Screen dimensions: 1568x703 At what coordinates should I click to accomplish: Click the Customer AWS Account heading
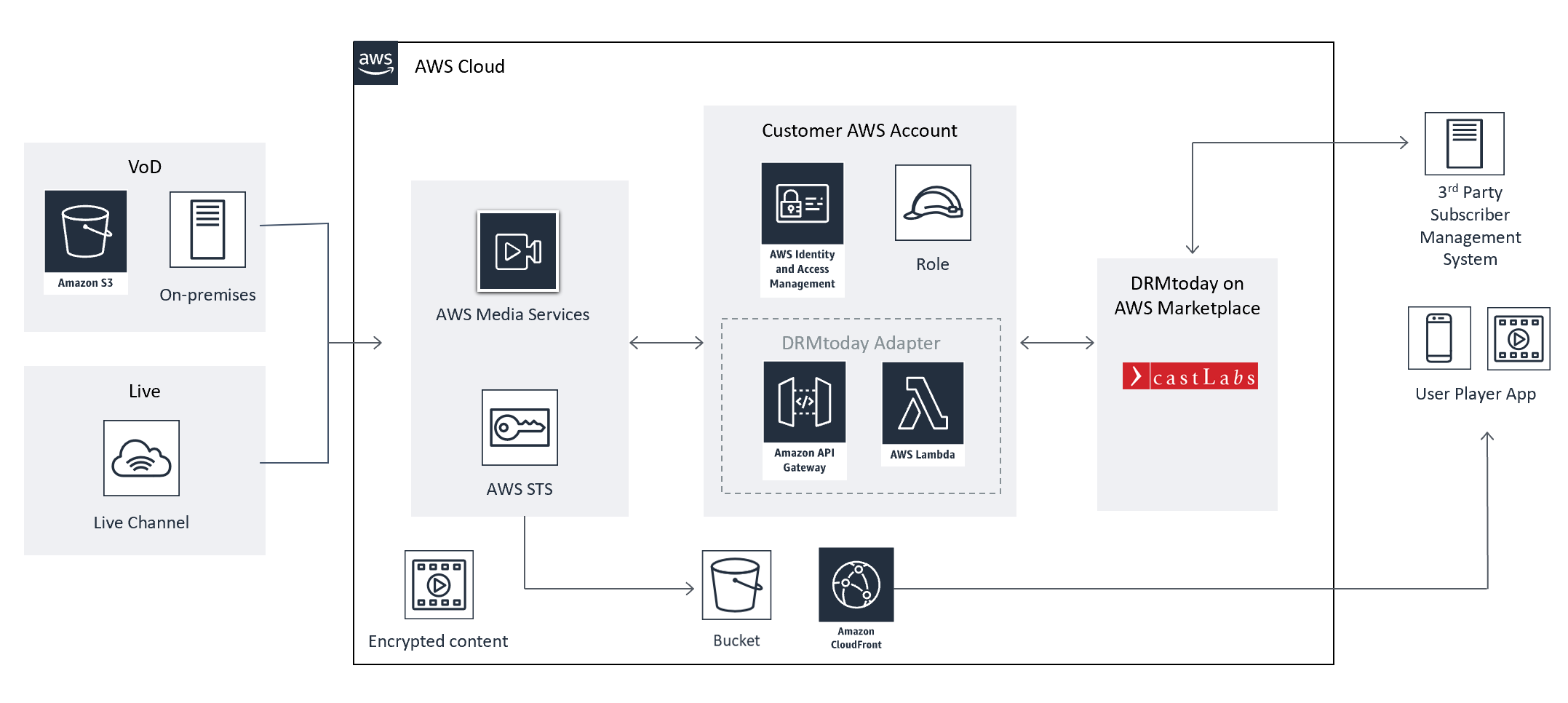click(x=859, y=130)
